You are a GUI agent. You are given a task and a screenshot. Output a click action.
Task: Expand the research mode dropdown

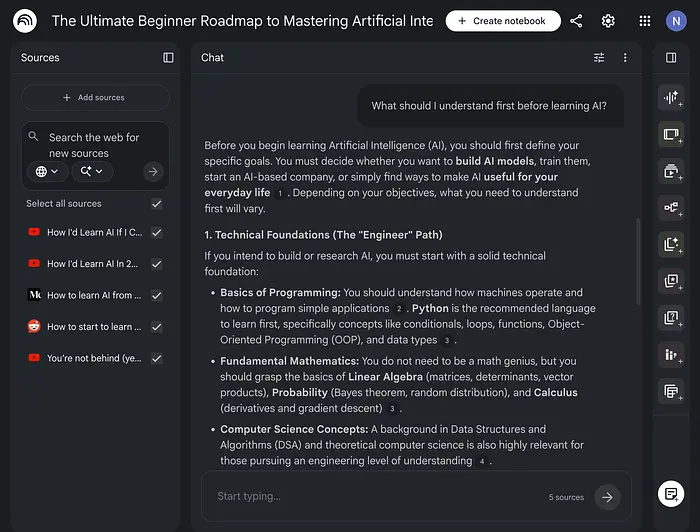click(x=92, y=172)
